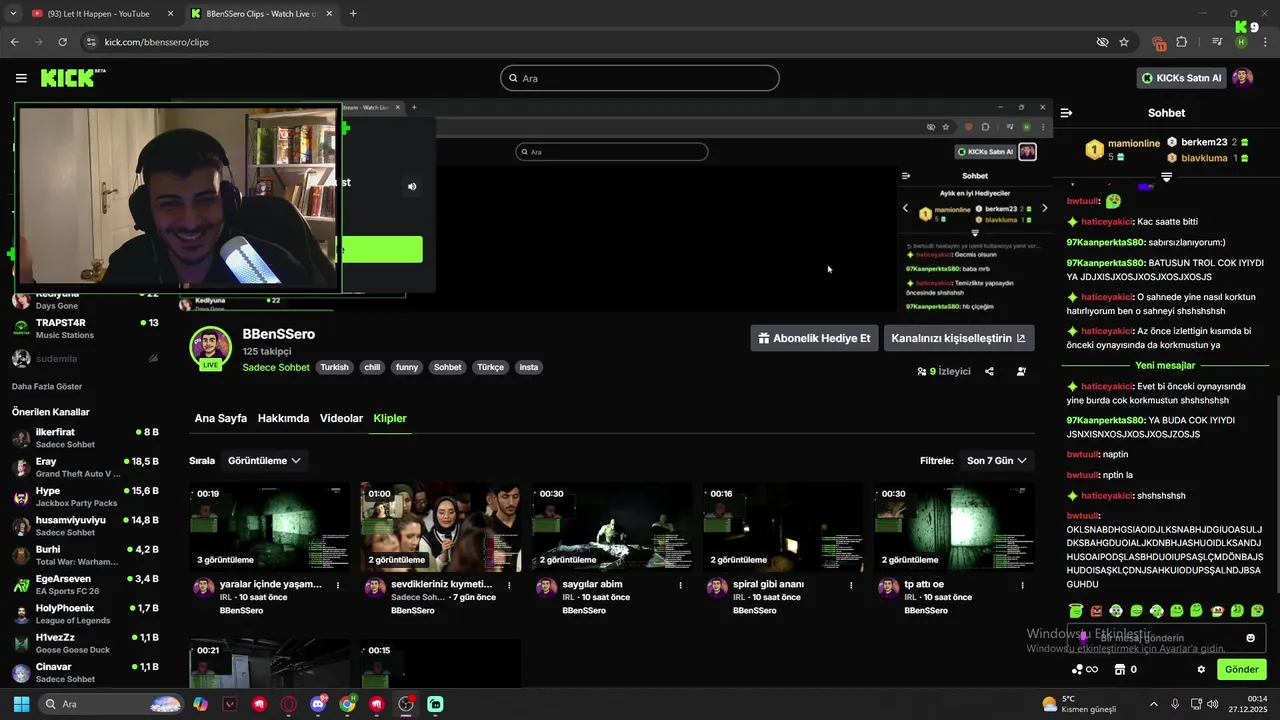Focus the Ara search box on Kick
Viewport: 1280px width, 720px height.
640,78
